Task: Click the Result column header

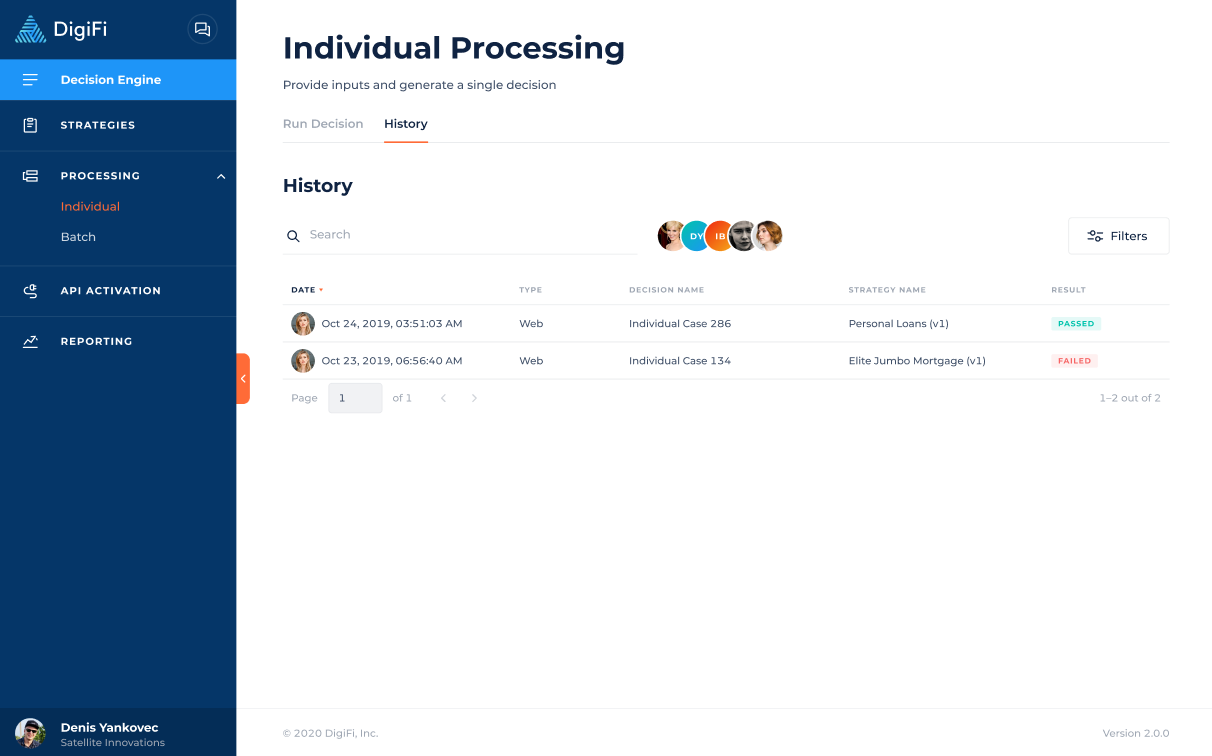Action: (x=1068, y=290)
